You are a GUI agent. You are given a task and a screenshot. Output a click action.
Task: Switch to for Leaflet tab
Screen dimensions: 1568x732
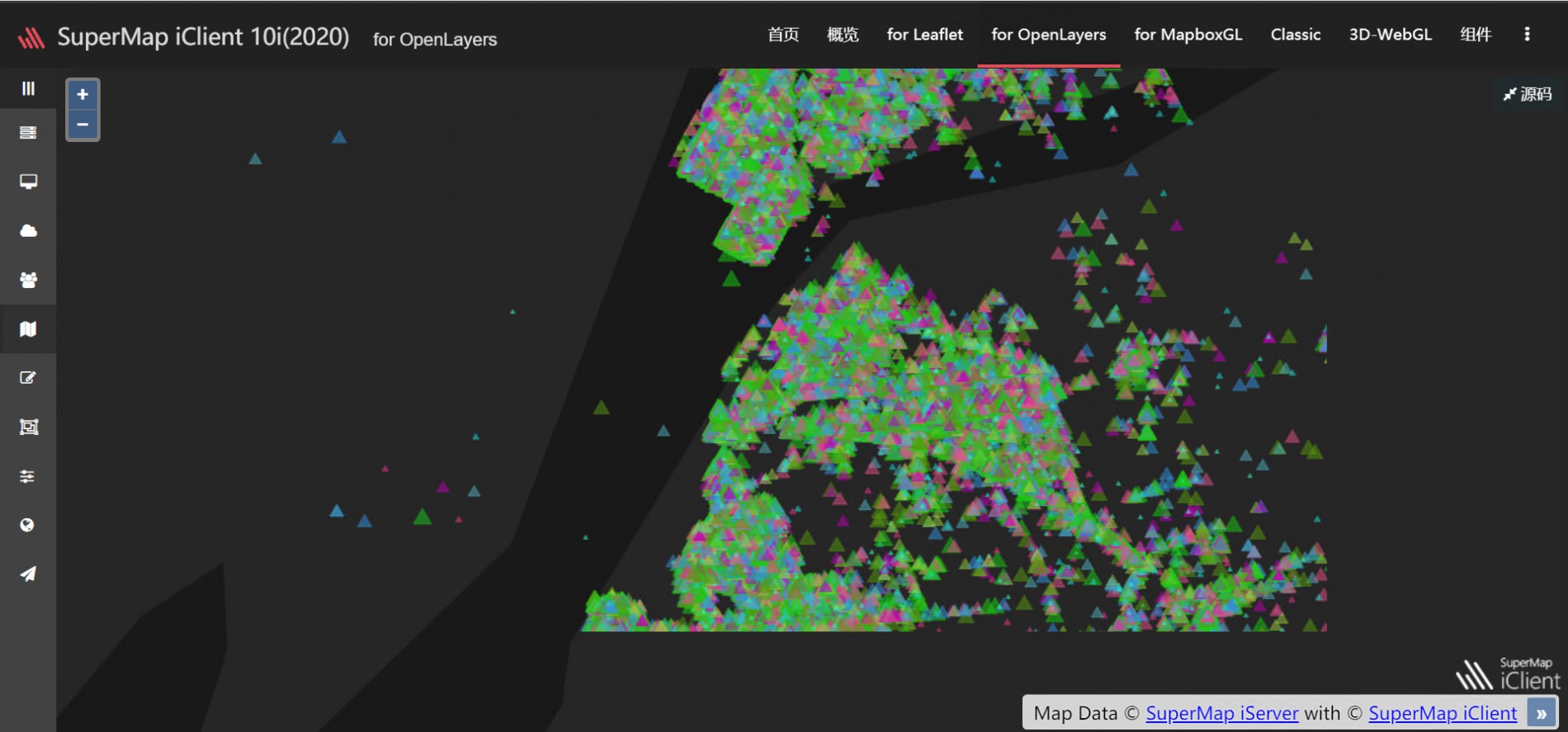[924, 35]
